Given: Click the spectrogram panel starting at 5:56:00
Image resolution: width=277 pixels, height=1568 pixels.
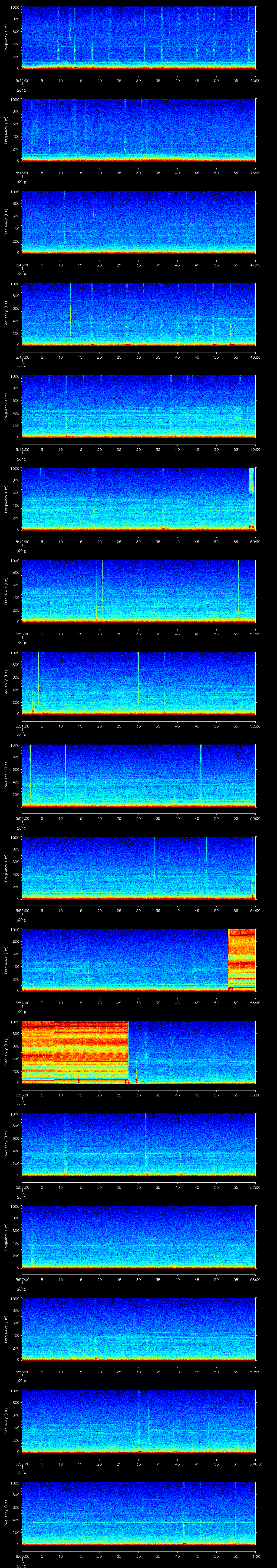Looking at the screenshot, I should tap(138, 1144).
